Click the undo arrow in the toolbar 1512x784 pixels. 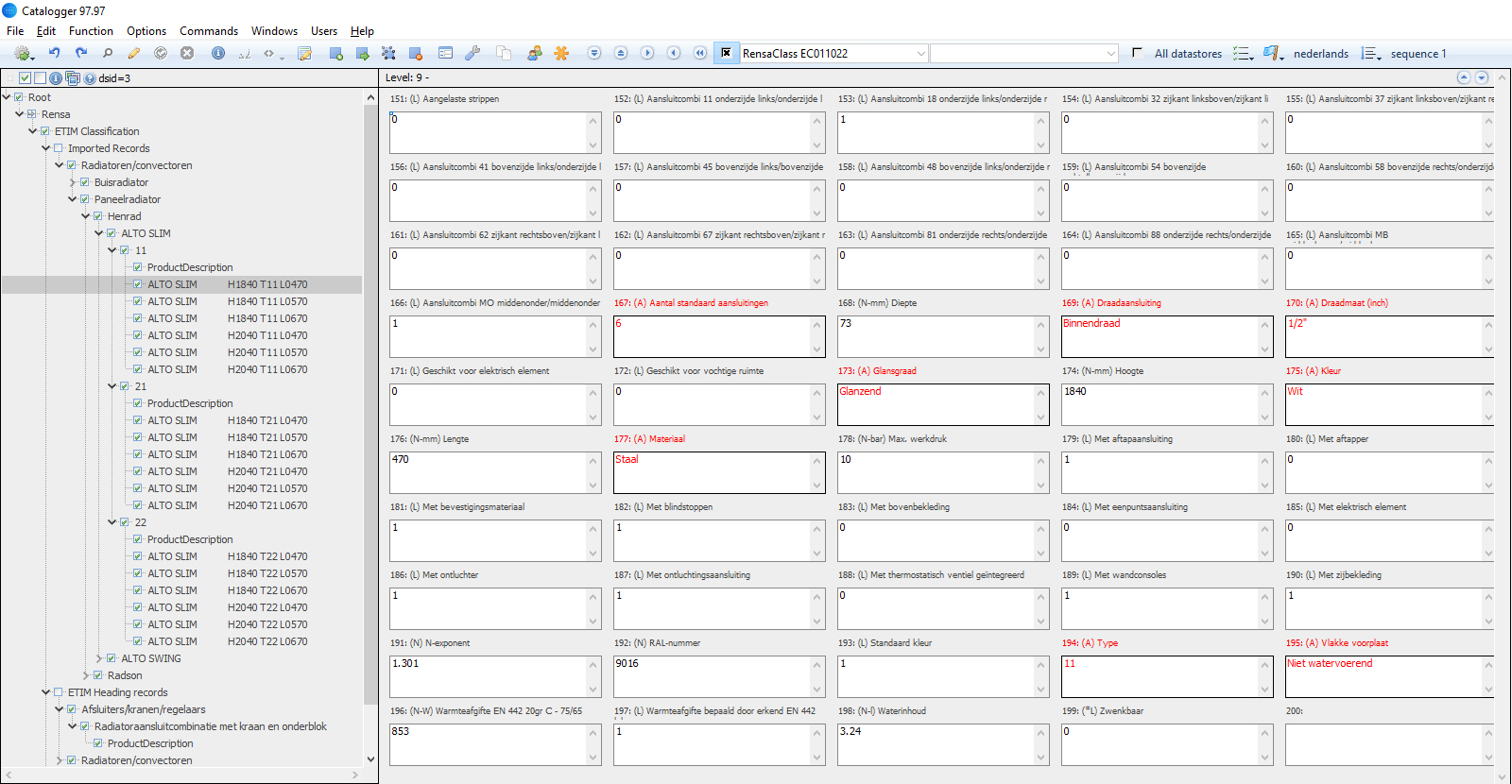click(55, 54)
